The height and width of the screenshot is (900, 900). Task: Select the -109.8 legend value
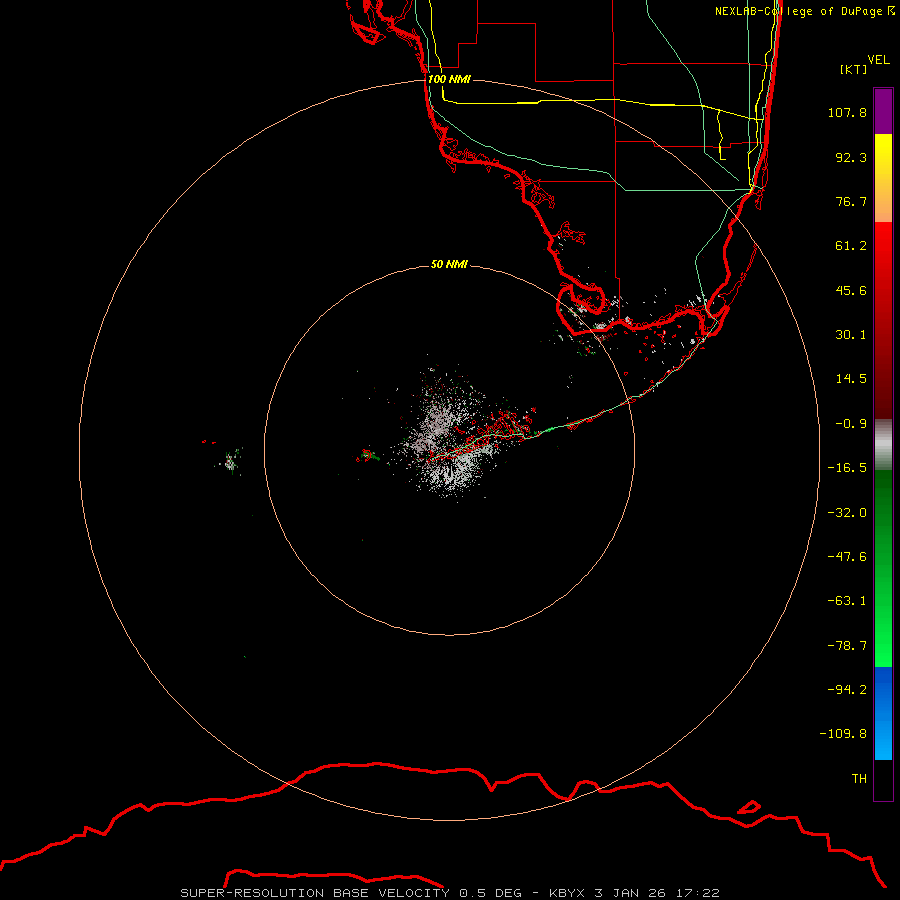click(843, 734)
